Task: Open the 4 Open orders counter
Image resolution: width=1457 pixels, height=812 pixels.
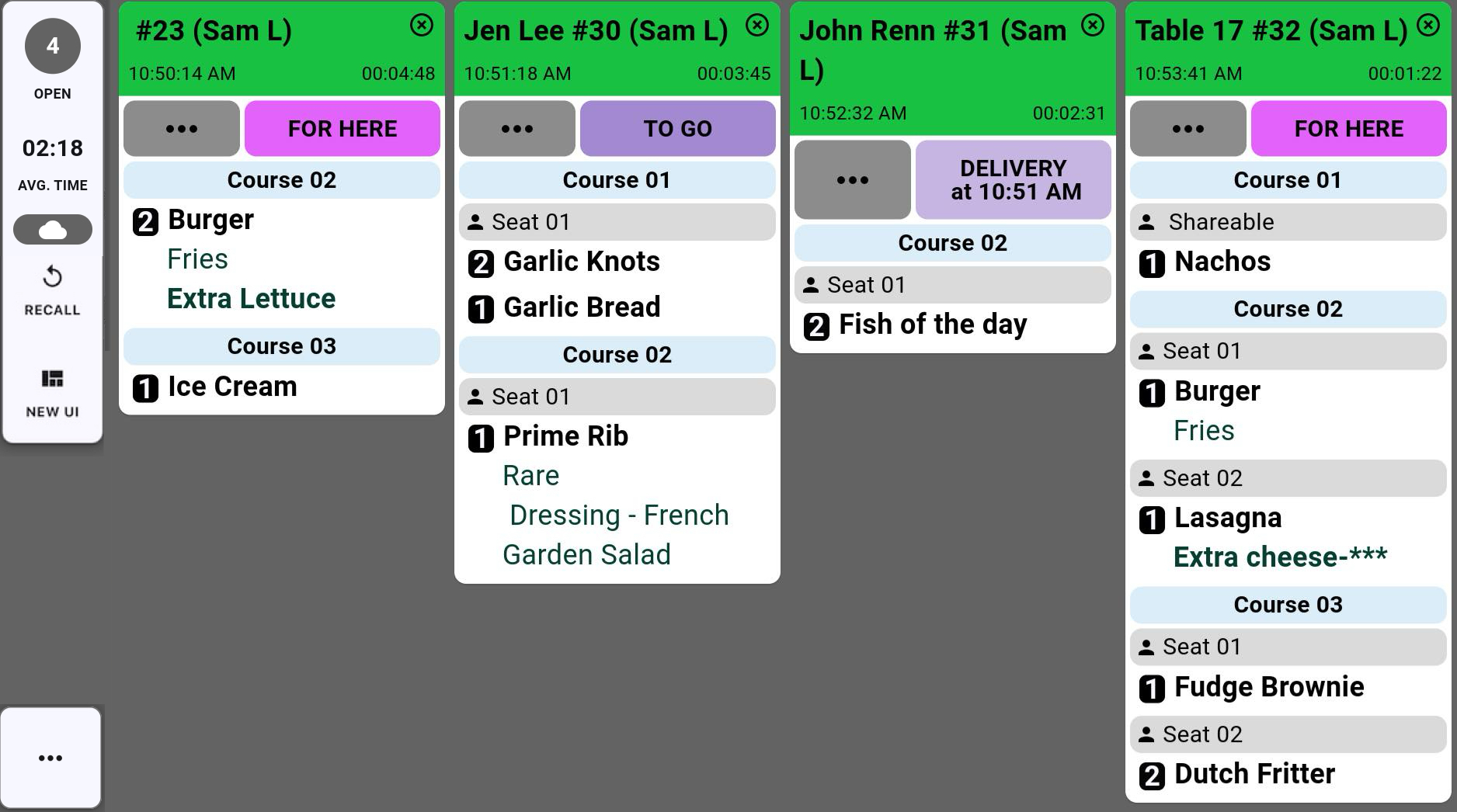Action: 52,47
